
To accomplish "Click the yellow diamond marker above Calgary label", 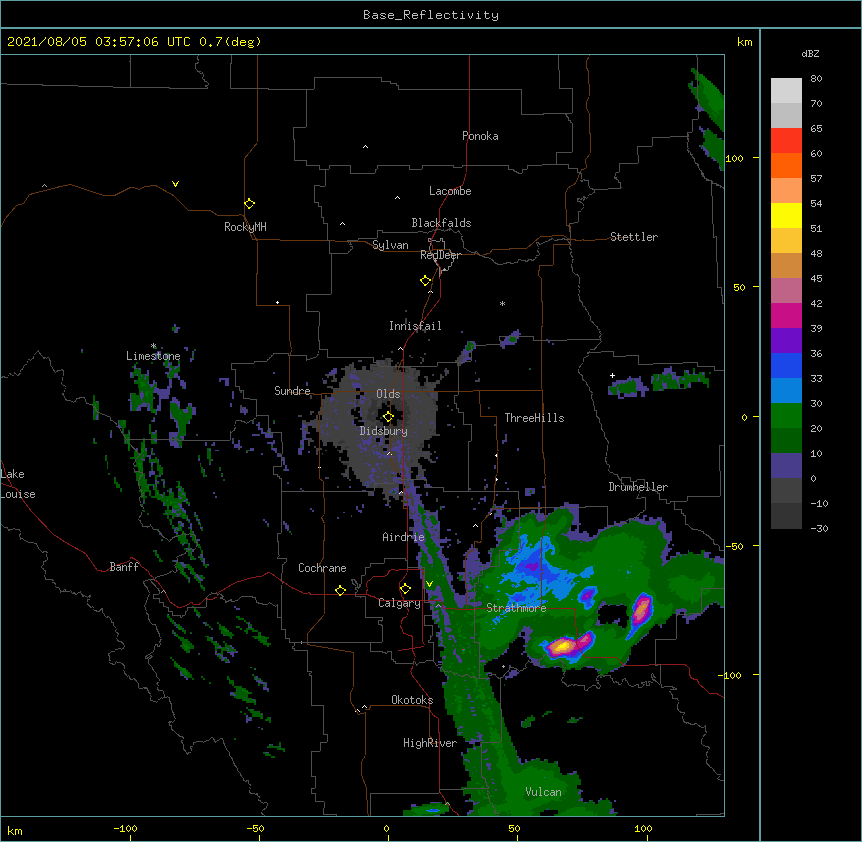I will [405, 589].
